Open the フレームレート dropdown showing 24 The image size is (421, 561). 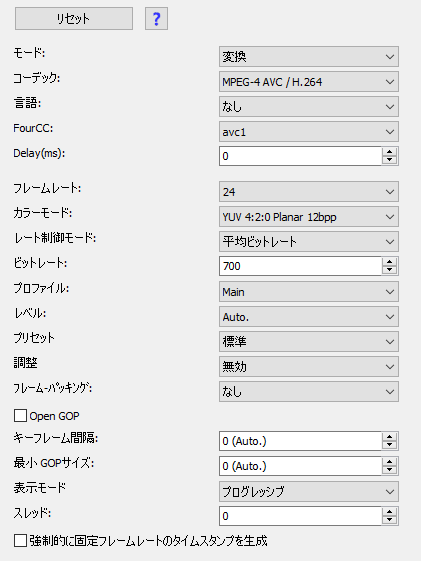coord(309,191)
